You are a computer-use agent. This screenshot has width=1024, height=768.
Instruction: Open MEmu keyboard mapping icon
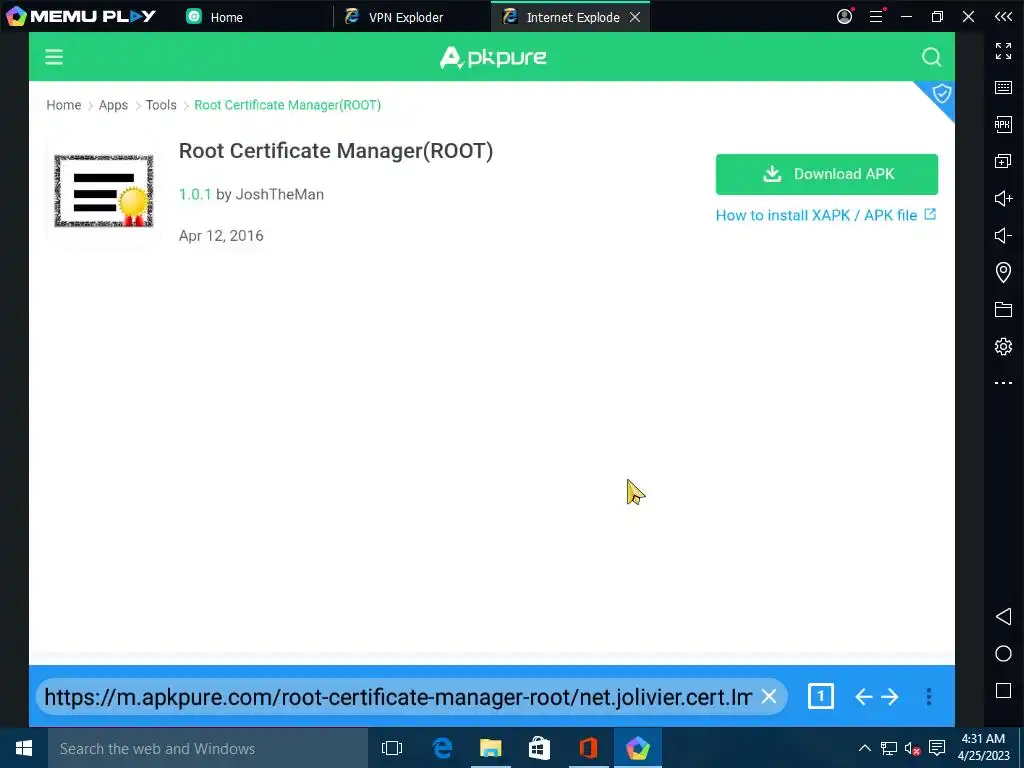coord(1003,88)
